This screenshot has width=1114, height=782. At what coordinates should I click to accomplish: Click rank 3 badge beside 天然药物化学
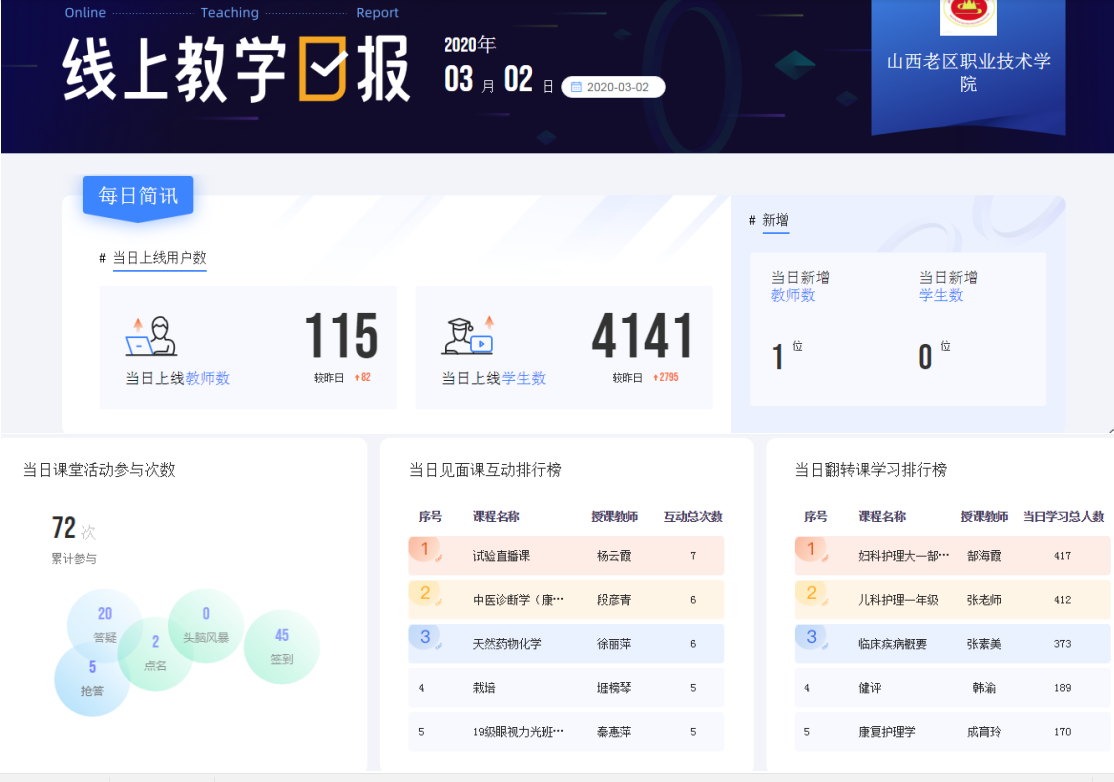(425, 638)
